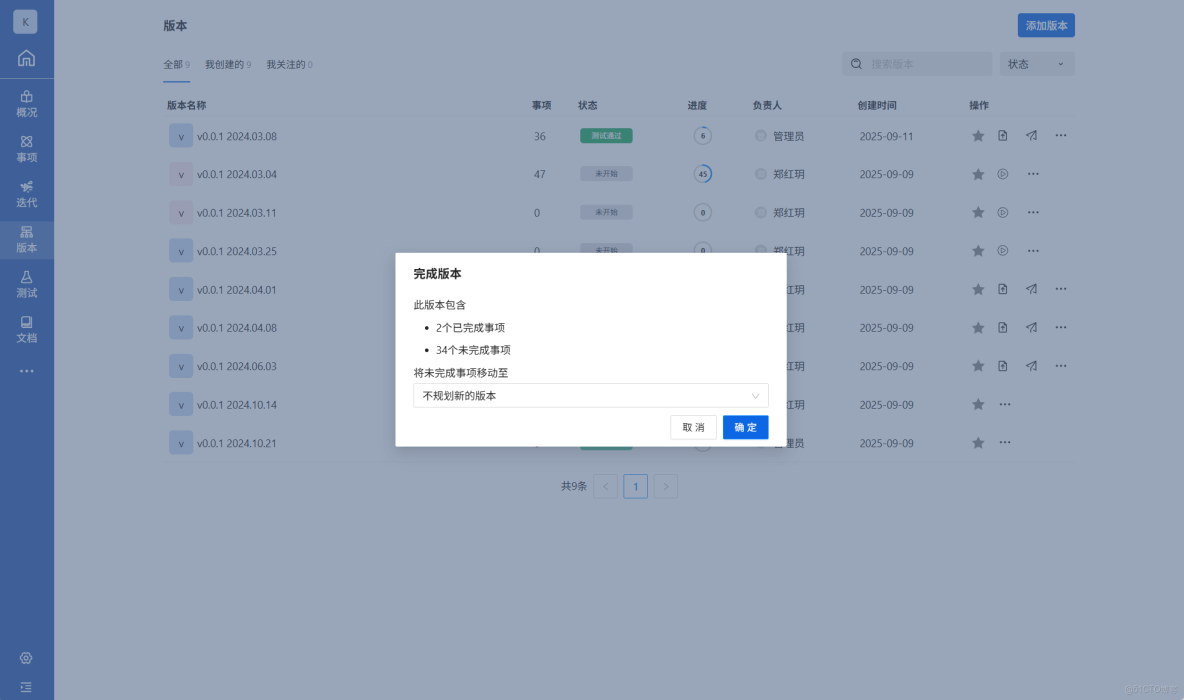Star the v0.0.1 2024.10.21 version

[x=977, y=442]
